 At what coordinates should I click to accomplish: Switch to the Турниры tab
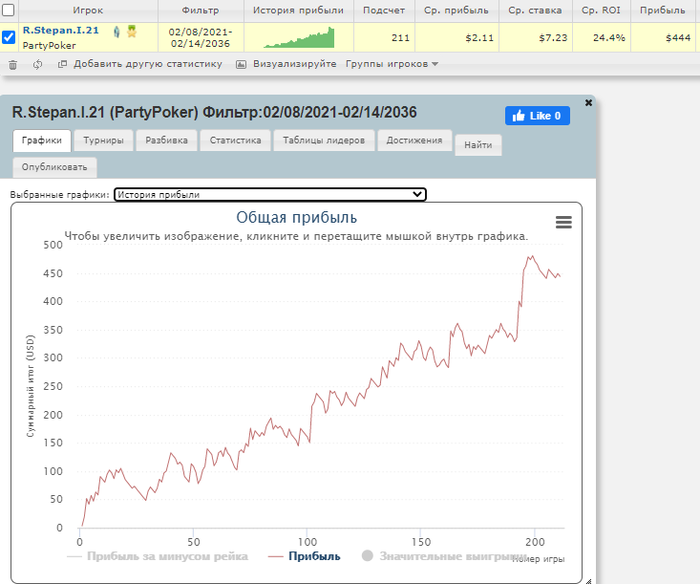click(103, 140)
